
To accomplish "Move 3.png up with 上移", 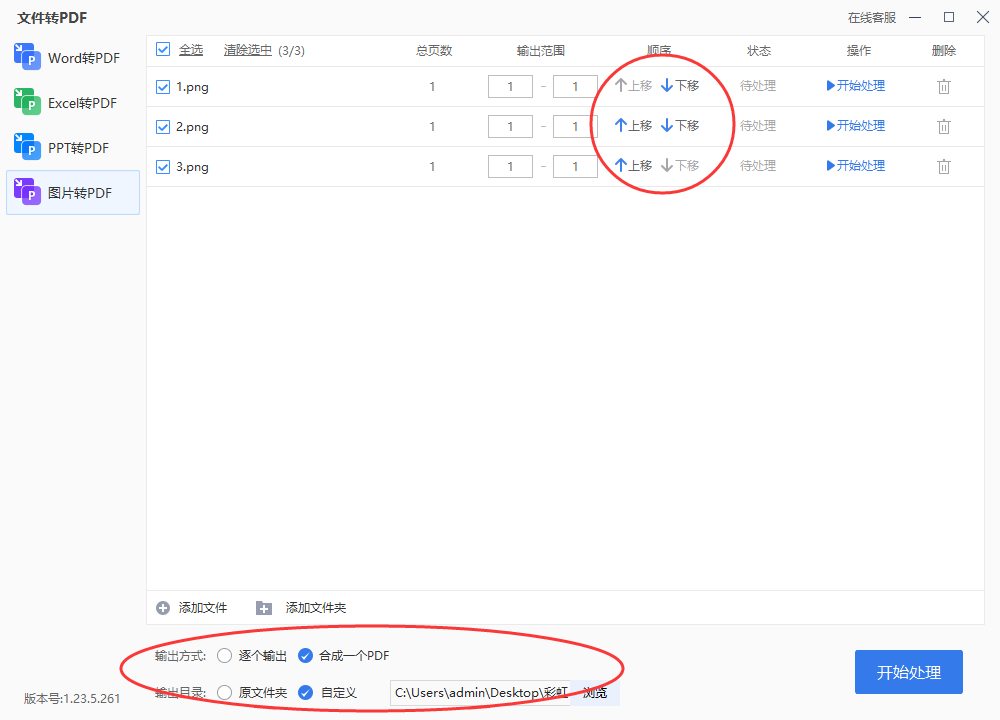I will coord(633,166).
